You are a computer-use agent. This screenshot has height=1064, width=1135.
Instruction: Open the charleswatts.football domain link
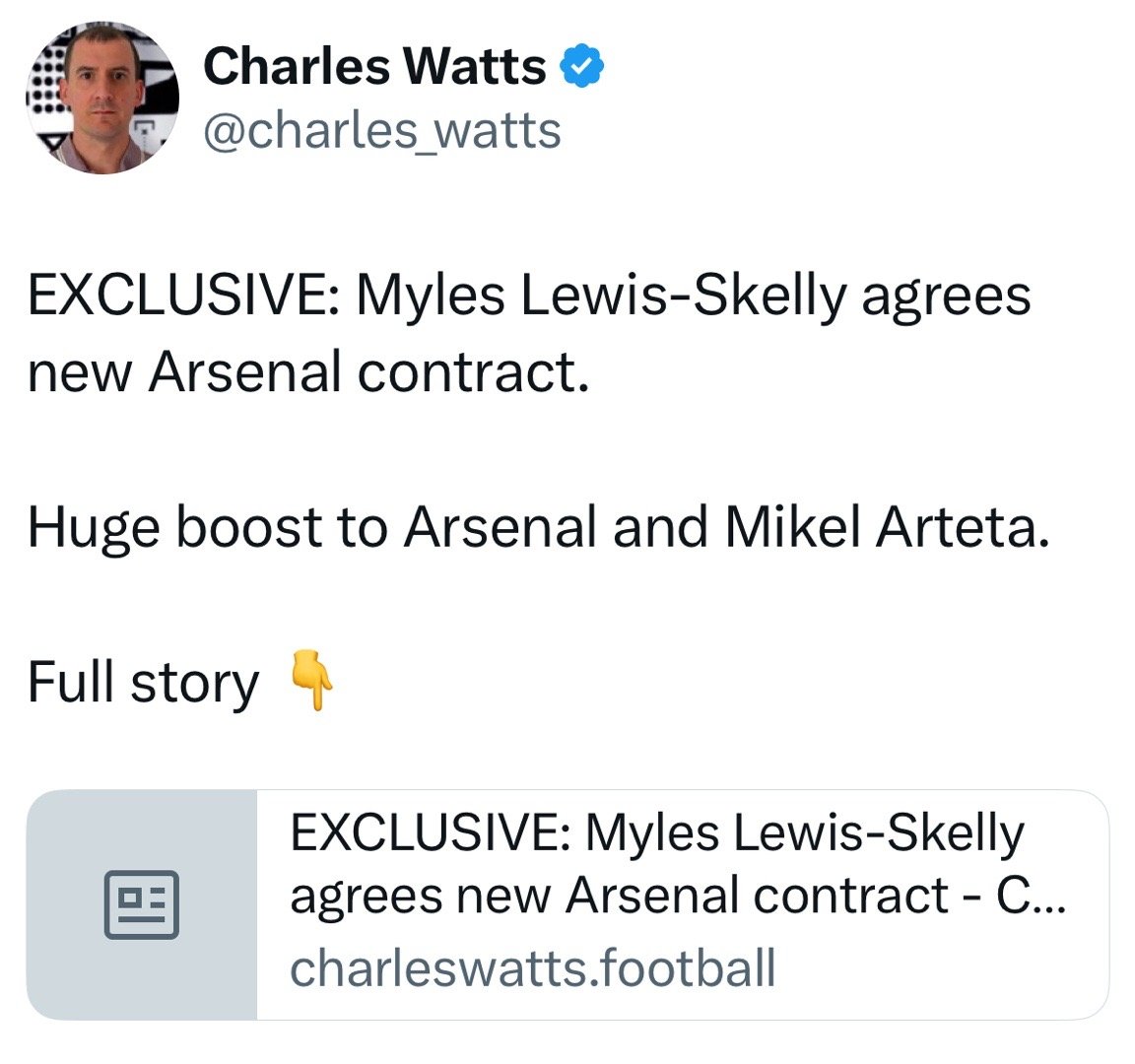coord(533,967)
